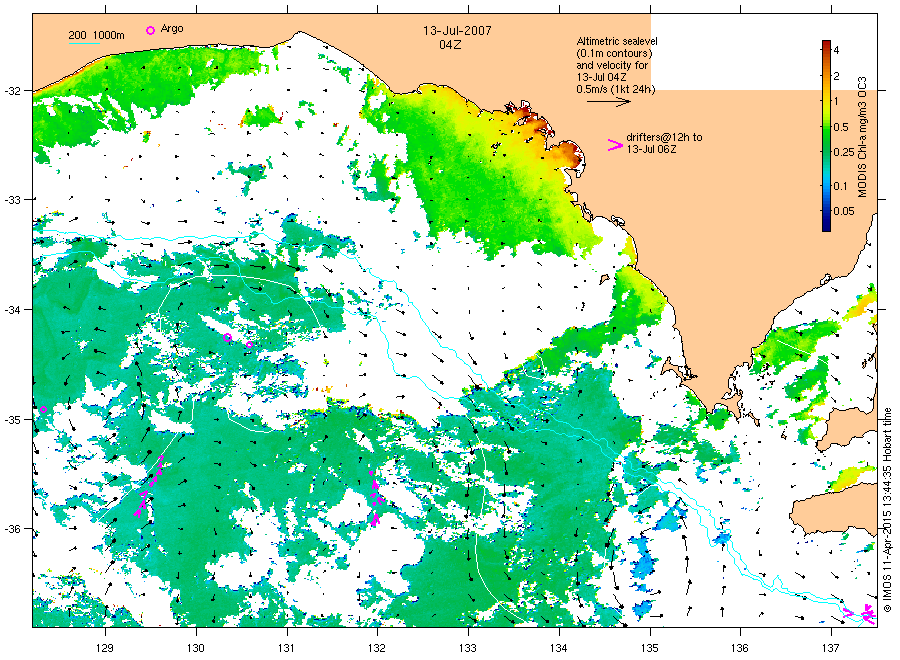
Task: Click the yellow band of the colorbar near 1
Action: tap(826, 101)
